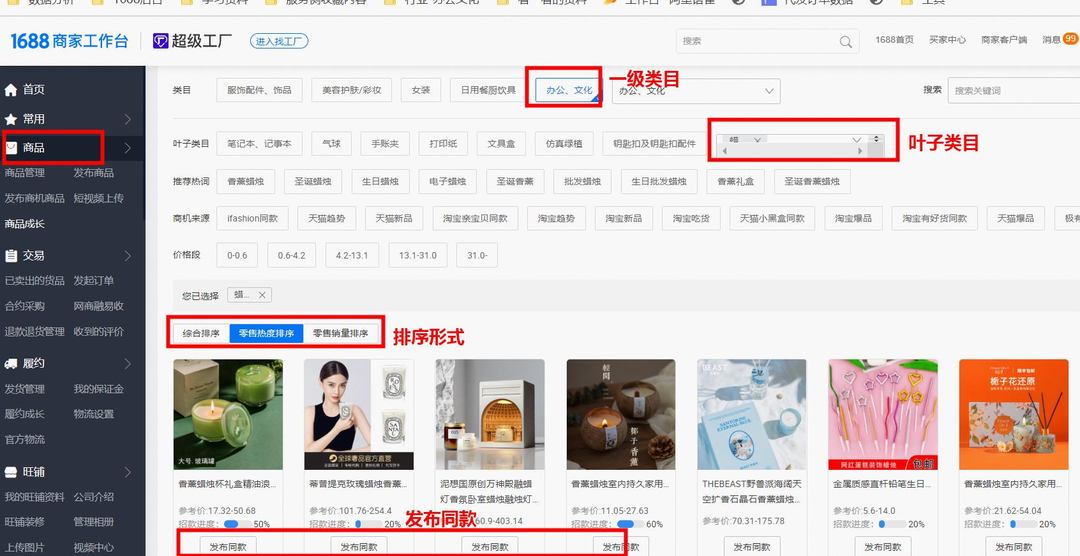1080x556 pixels.
Task: Select the 香薰蜡烛 recommended keyword filter
Action: pyautogui.click(x=246, y=182)
